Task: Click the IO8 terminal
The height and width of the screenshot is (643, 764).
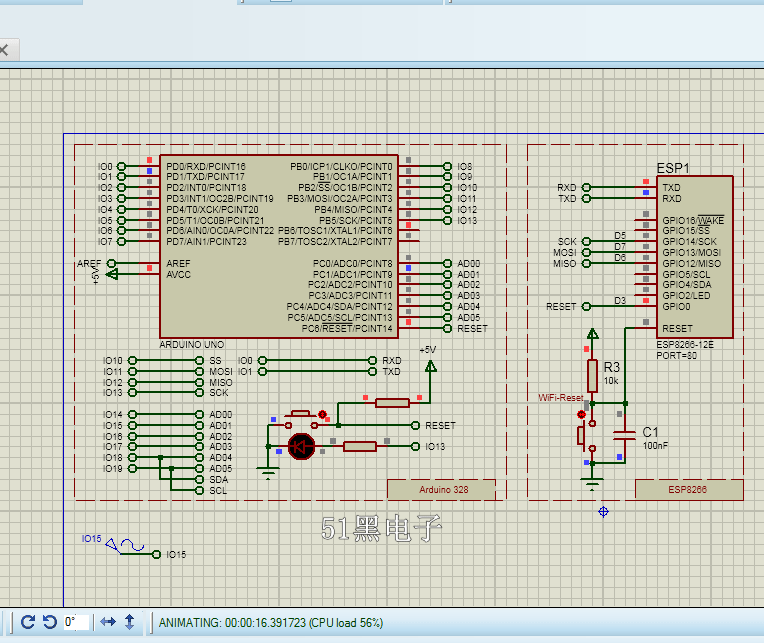Action: click(447, 166)
